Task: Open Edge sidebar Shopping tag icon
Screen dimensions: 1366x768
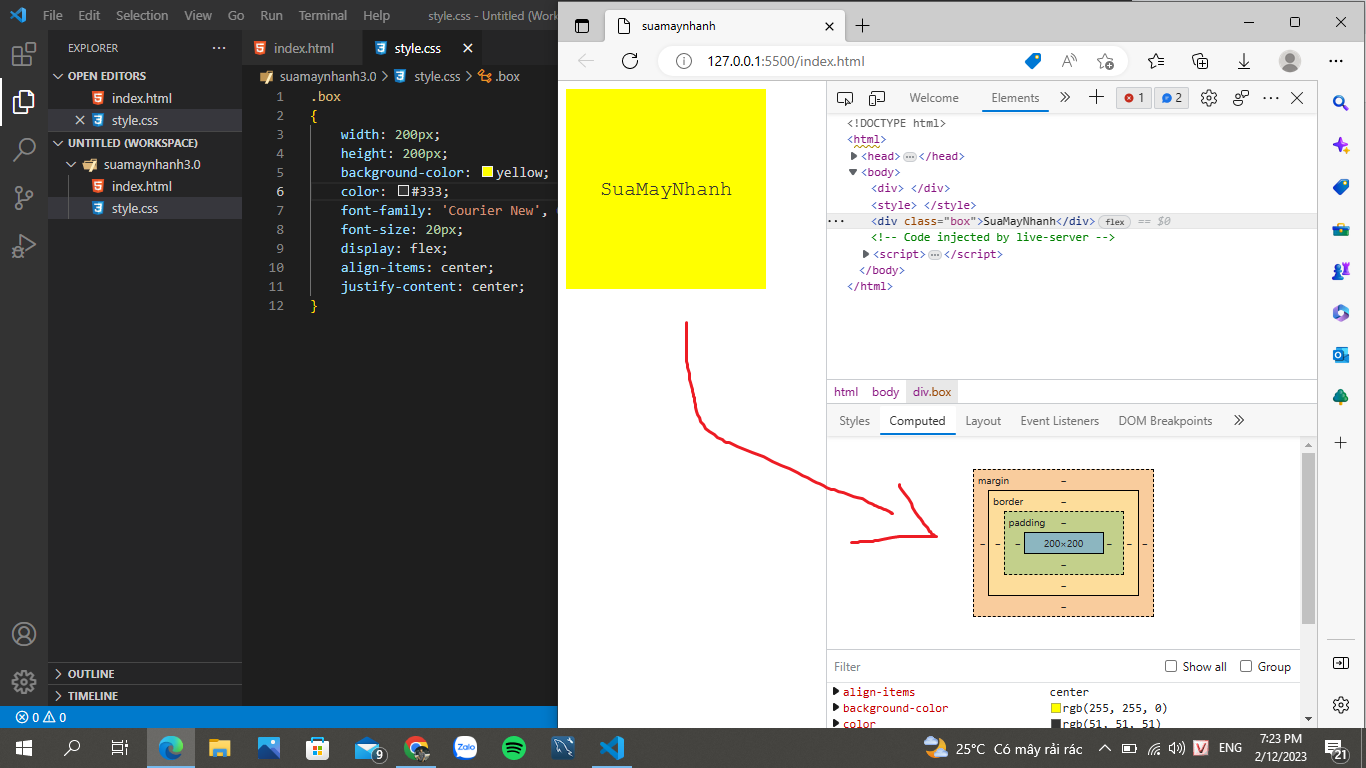Action: point(1341,187)
